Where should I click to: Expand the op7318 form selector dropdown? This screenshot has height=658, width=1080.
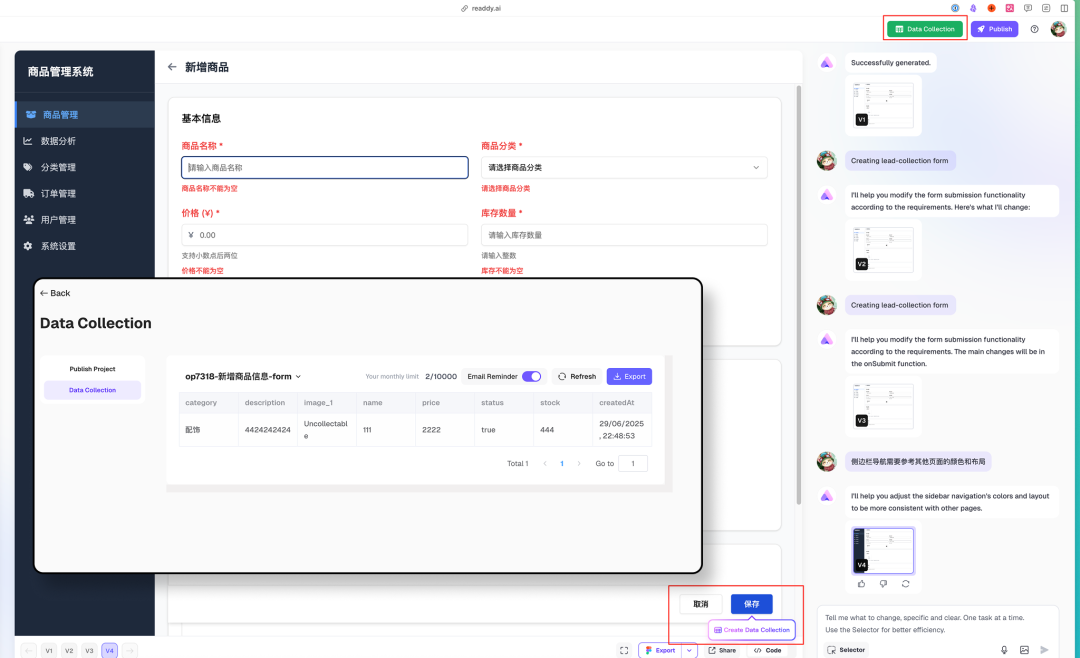pyautogui.click(x=243, y=376)
